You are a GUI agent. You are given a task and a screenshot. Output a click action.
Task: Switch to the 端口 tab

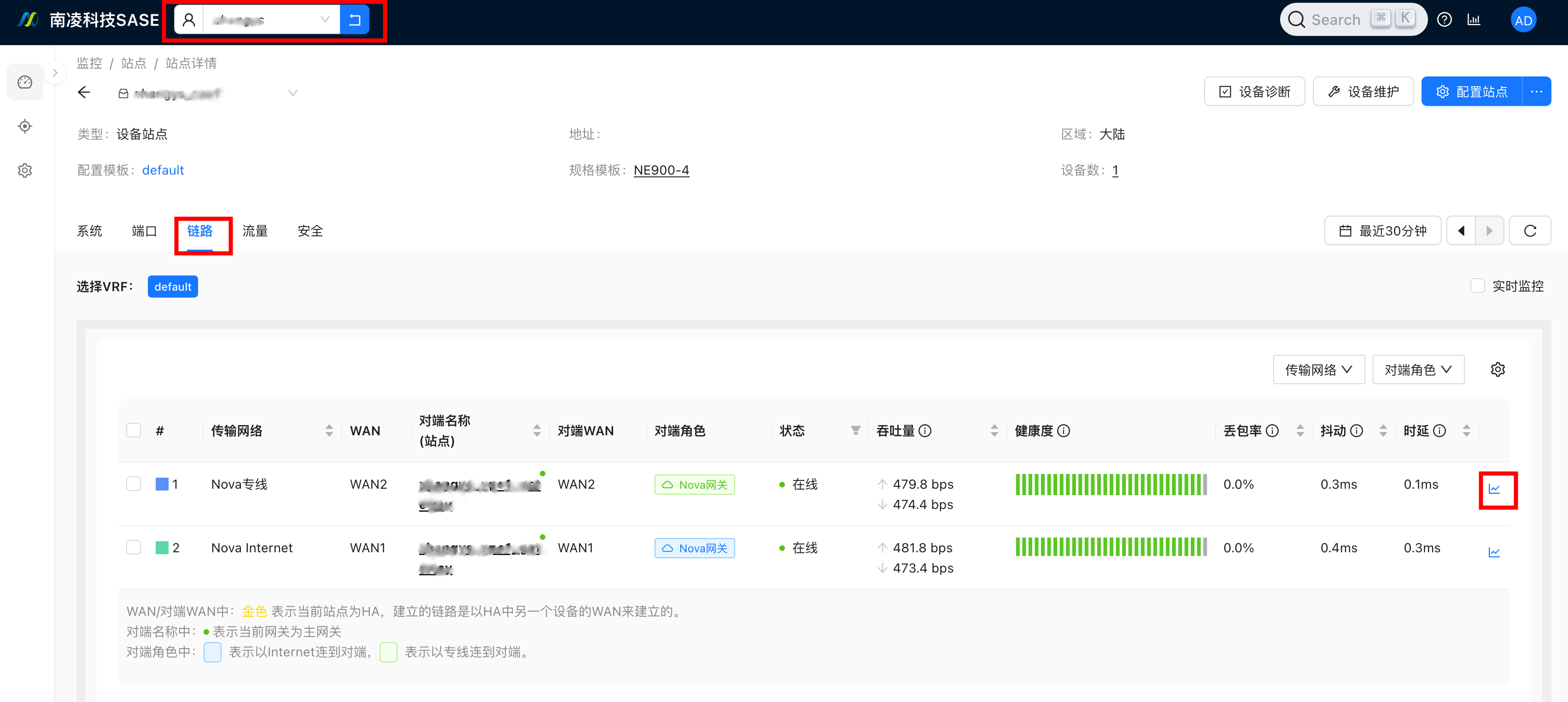pyautogui.click(x=144, y=231)
